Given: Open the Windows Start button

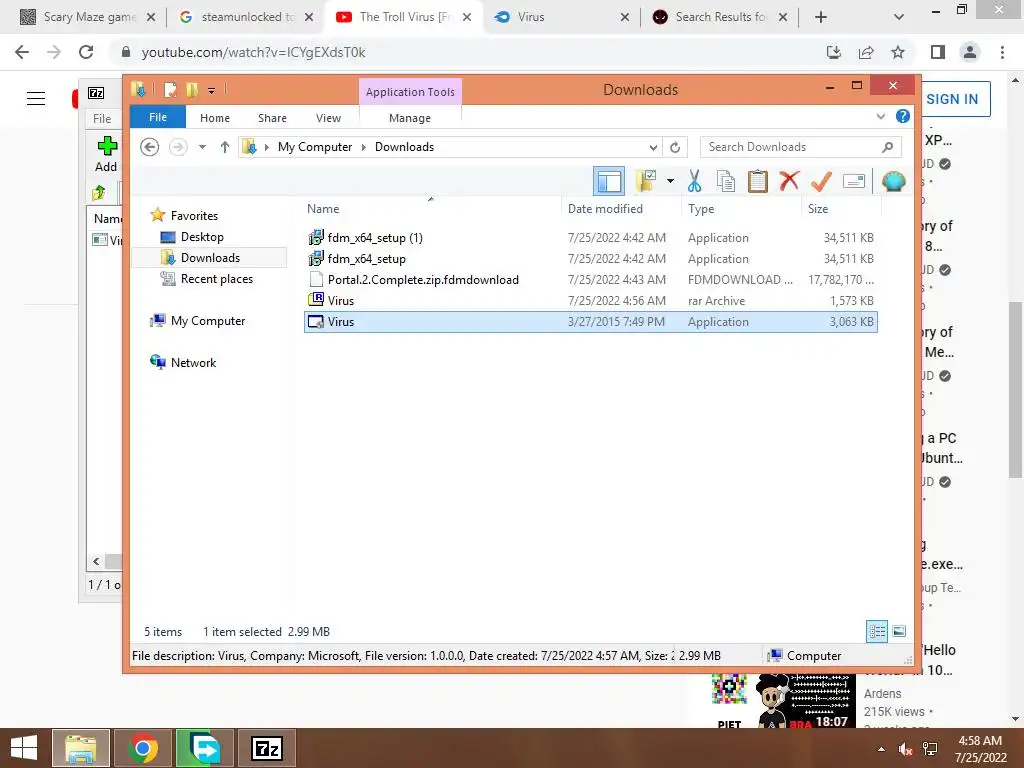Looking at the screenshot, I should [x=24, y=748].
